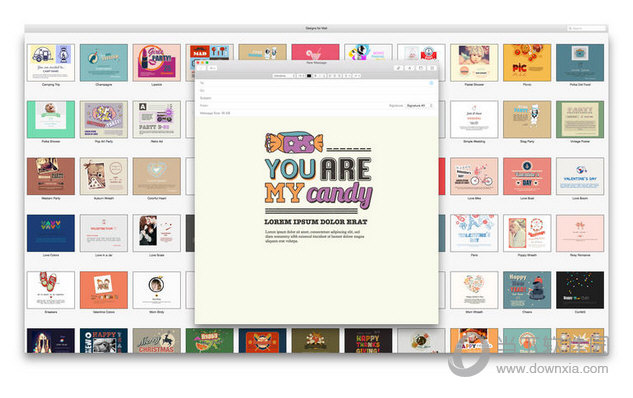Click into the Subject field
This screenshot has height=398, width=633.
pos(316,98)
